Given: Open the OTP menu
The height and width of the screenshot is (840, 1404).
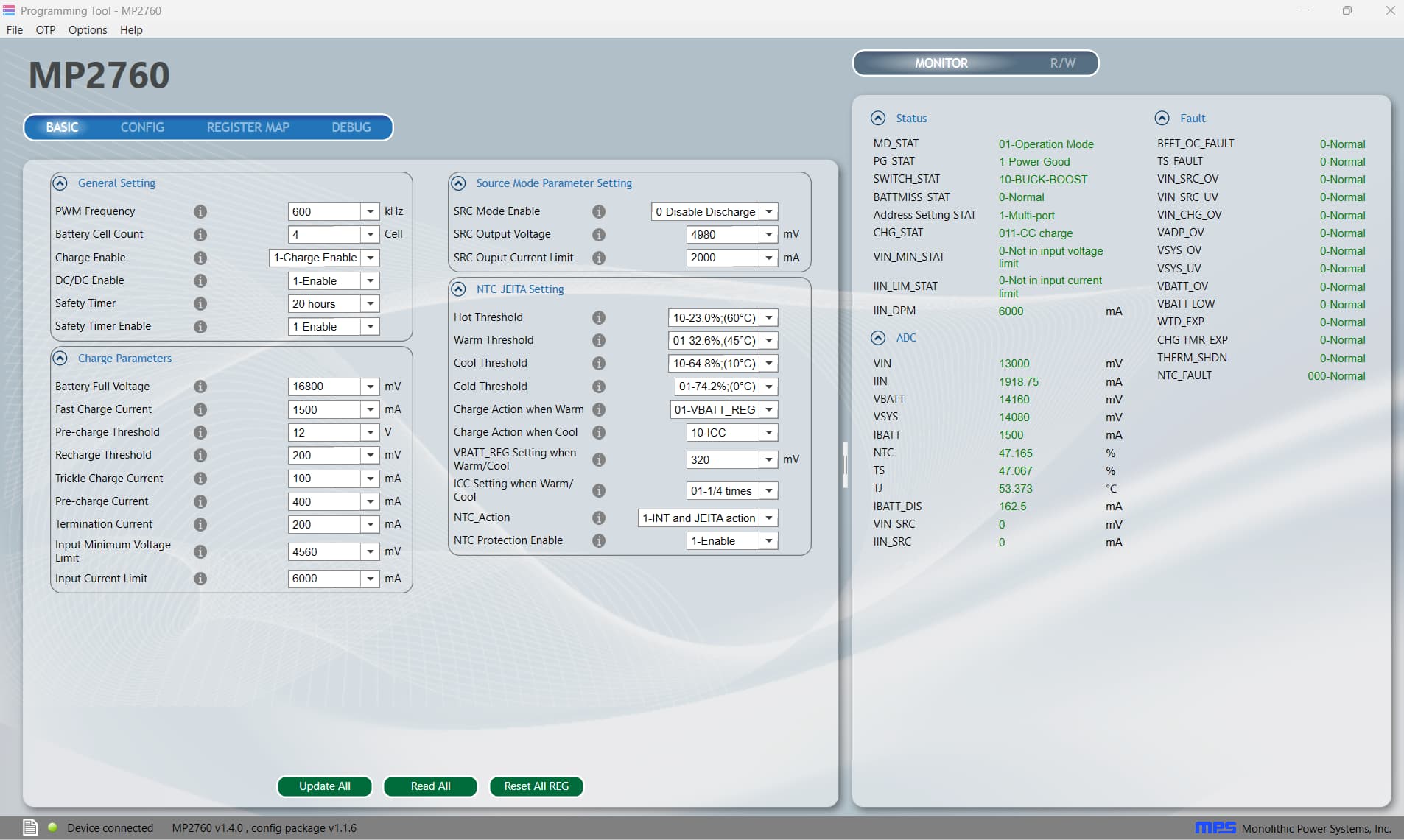Looking at the screenshot, I should (46, 30).
